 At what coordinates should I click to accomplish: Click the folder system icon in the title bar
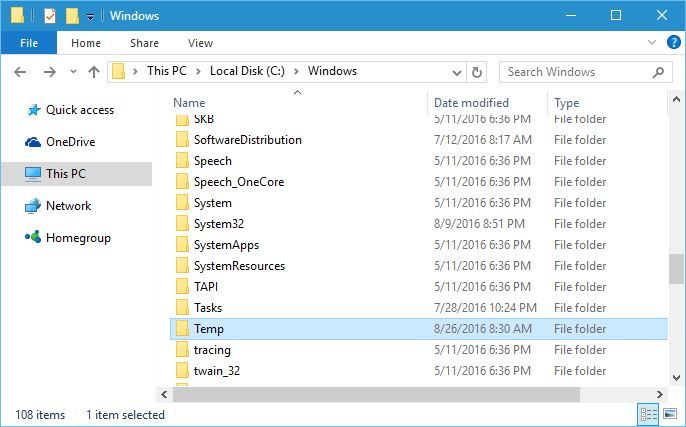pyautogui.click(x=17, y=15)
